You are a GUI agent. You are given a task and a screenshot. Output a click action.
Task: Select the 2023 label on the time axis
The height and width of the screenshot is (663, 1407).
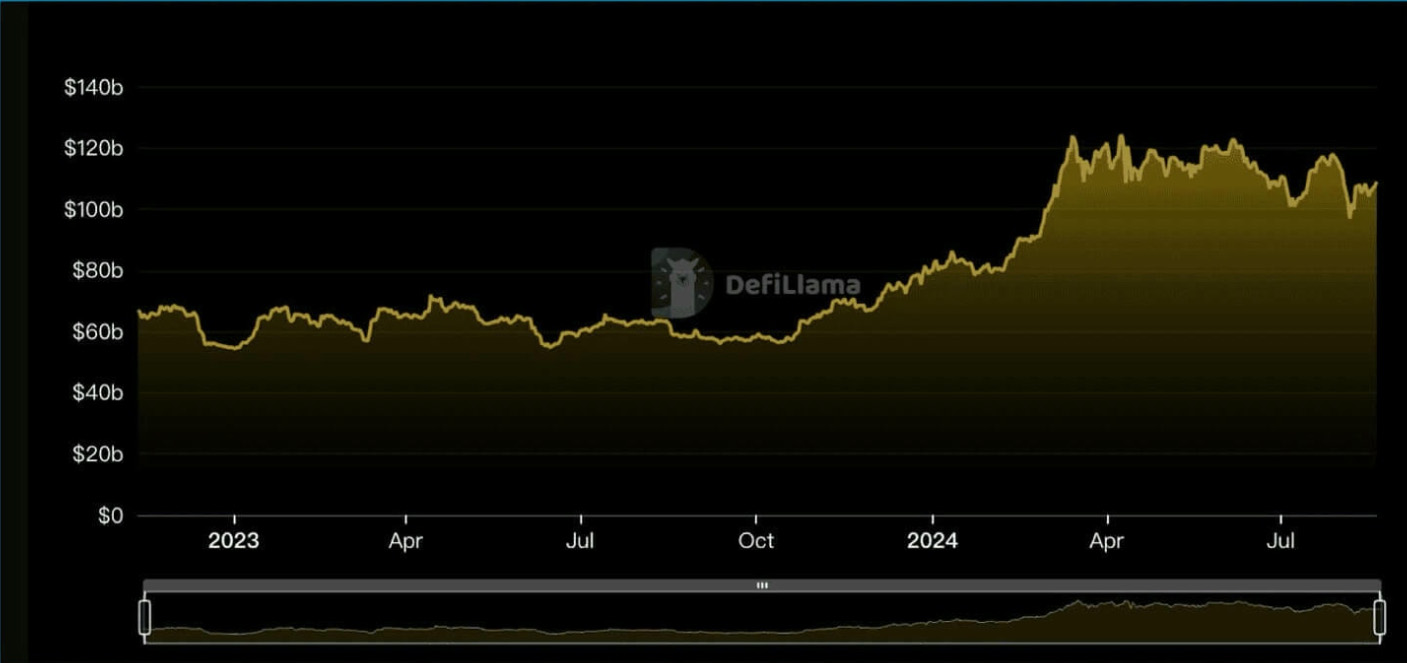click(x=233, y=541)
